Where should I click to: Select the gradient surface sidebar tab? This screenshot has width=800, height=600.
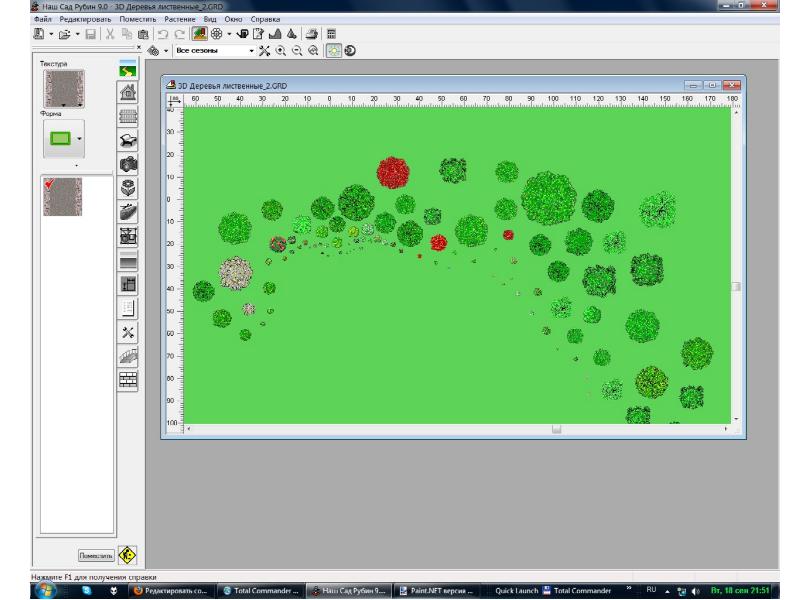point(128,260)
